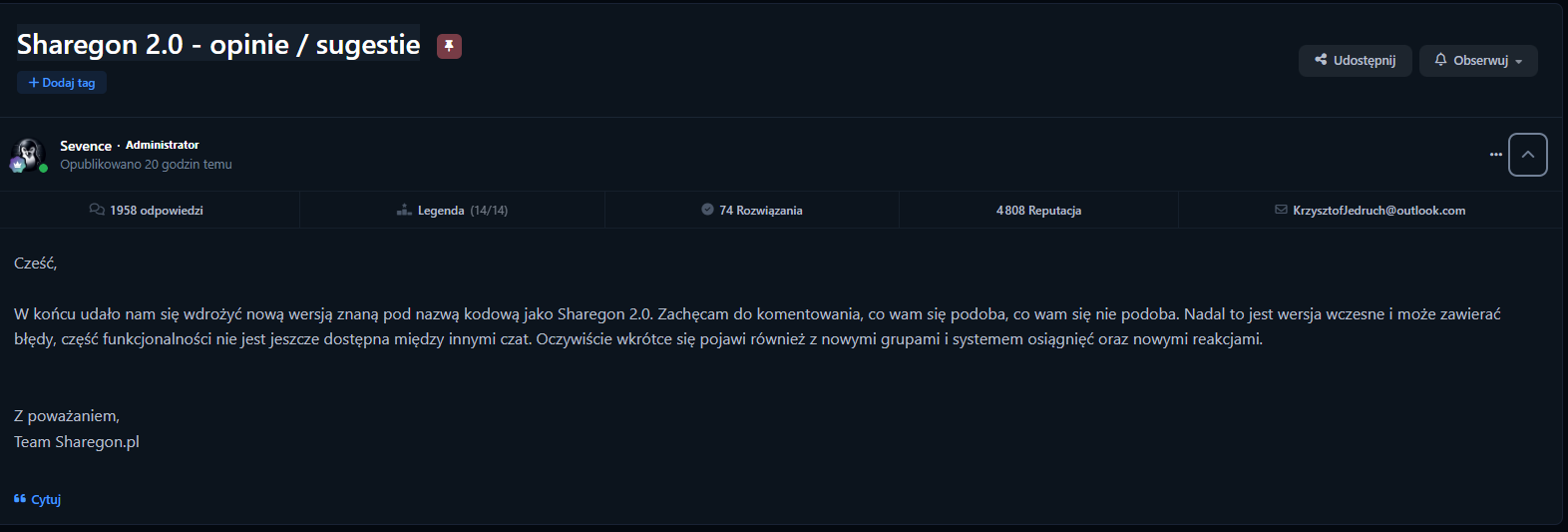The width and height of the screenshot is (1568, 532).
Task: Click the Dodaj tag button
Action: 62,83
